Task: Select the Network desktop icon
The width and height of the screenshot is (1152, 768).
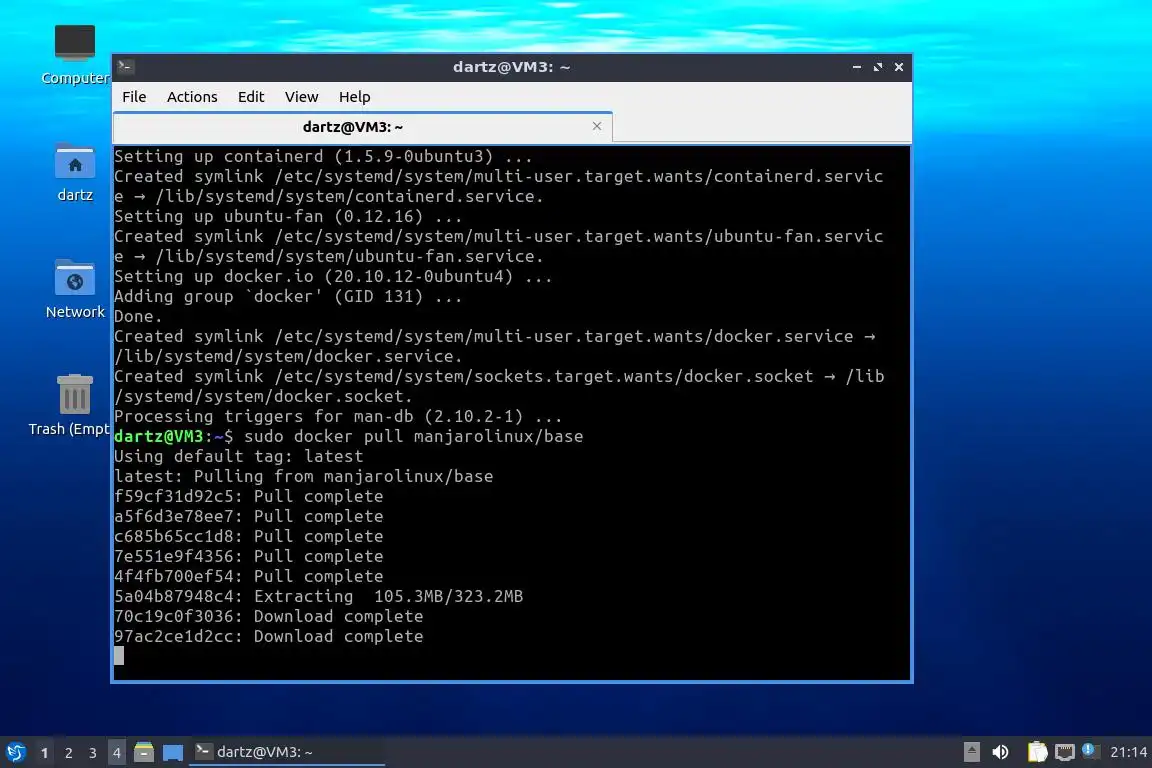Action: (x=75, y=290)
